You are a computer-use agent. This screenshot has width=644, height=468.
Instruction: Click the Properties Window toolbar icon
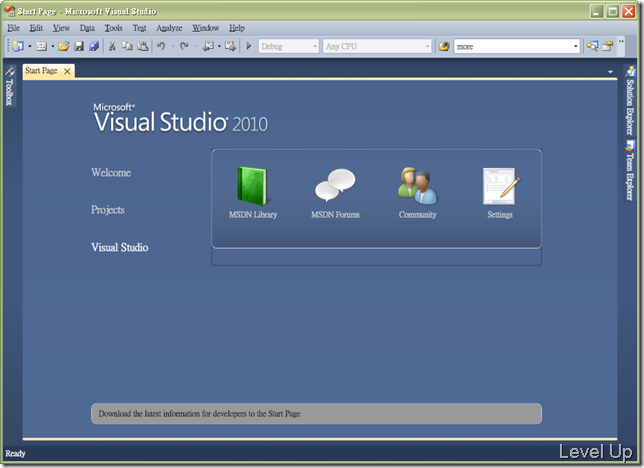(607, 46)
